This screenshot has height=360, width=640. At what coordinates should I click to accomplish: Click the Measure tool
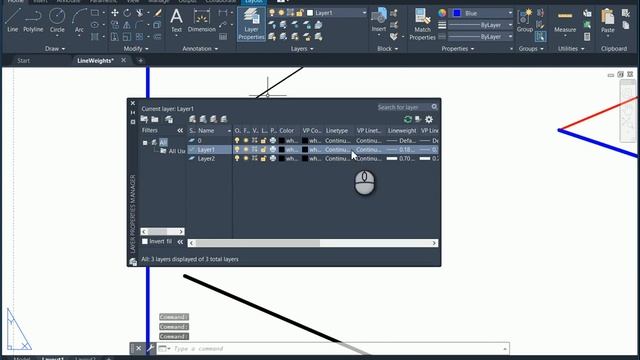coord(565,21)
